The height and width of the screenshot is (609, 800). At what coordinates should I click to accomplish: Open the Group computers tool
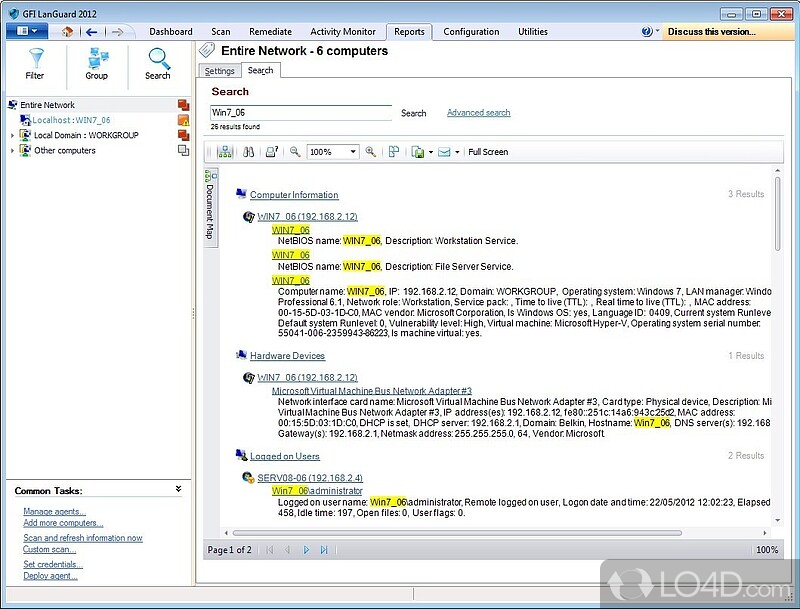[x=96, y=60]
